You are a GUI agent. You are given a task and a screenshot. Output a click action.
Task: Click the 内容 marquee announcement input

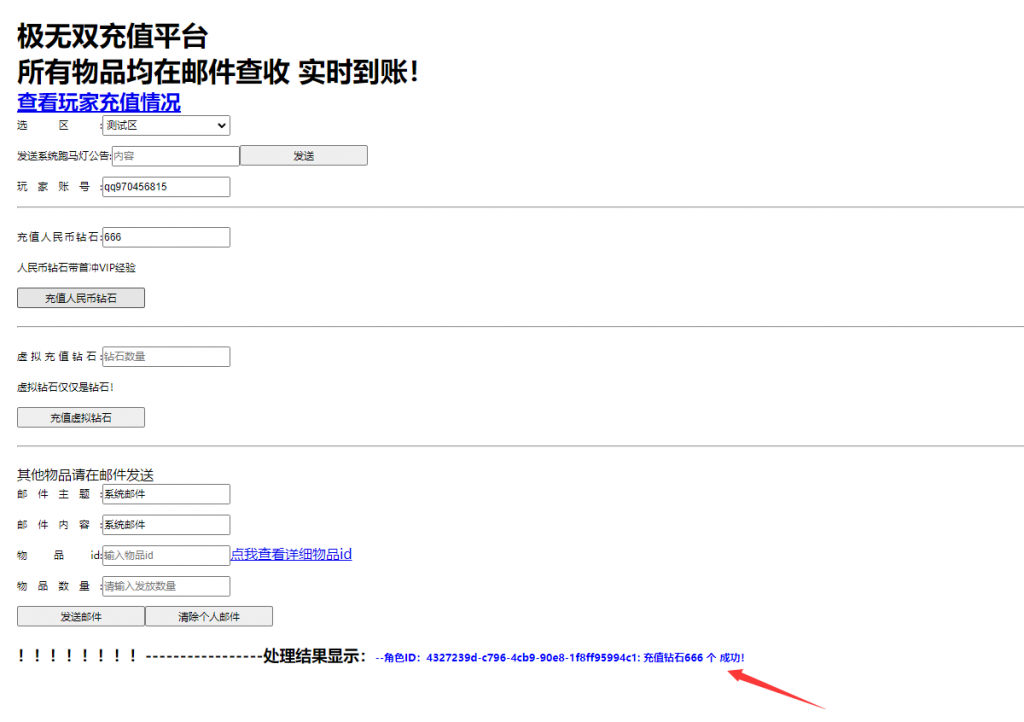[175, 155]
